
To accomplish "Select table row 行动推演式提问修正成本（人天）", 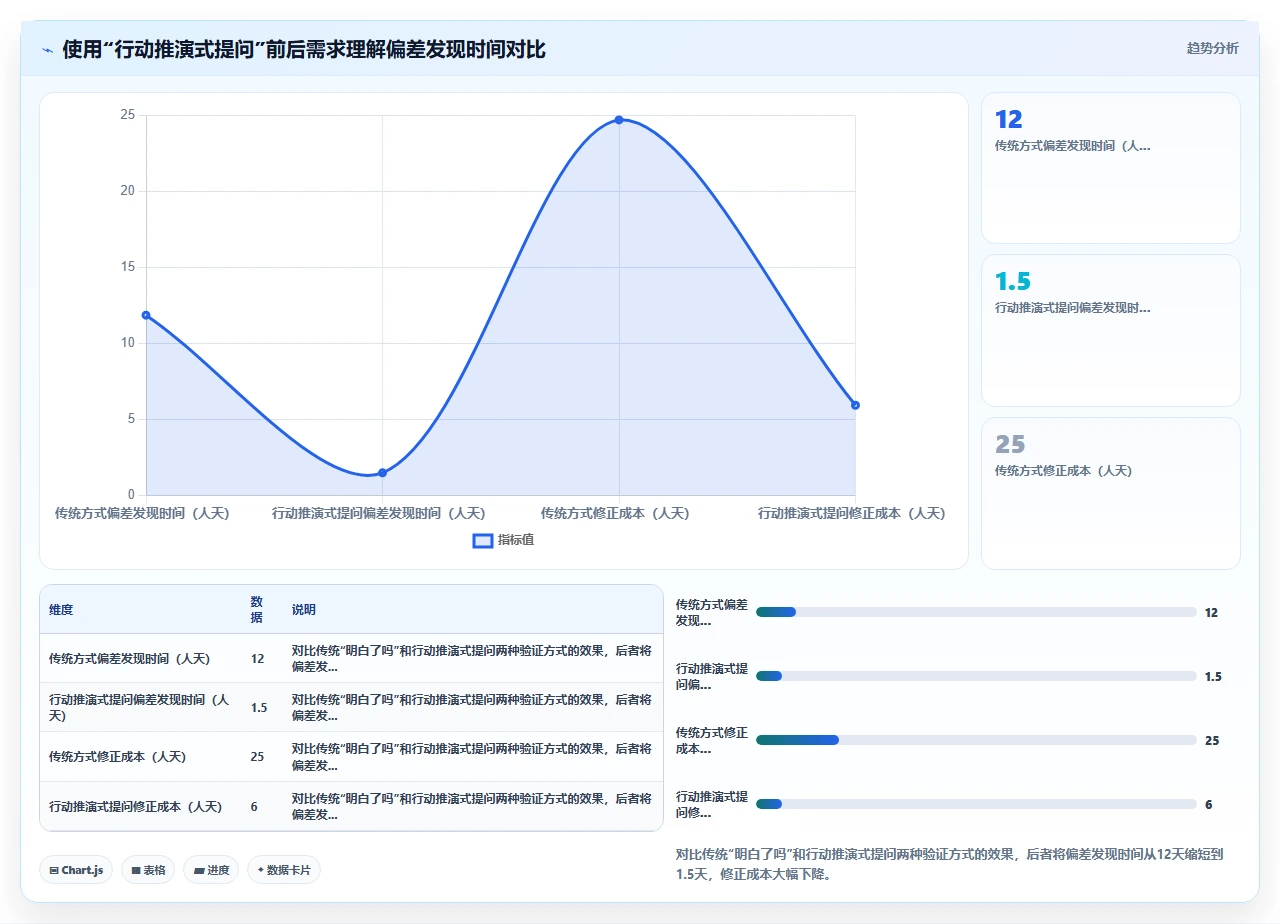I will (x=351, y=806).
